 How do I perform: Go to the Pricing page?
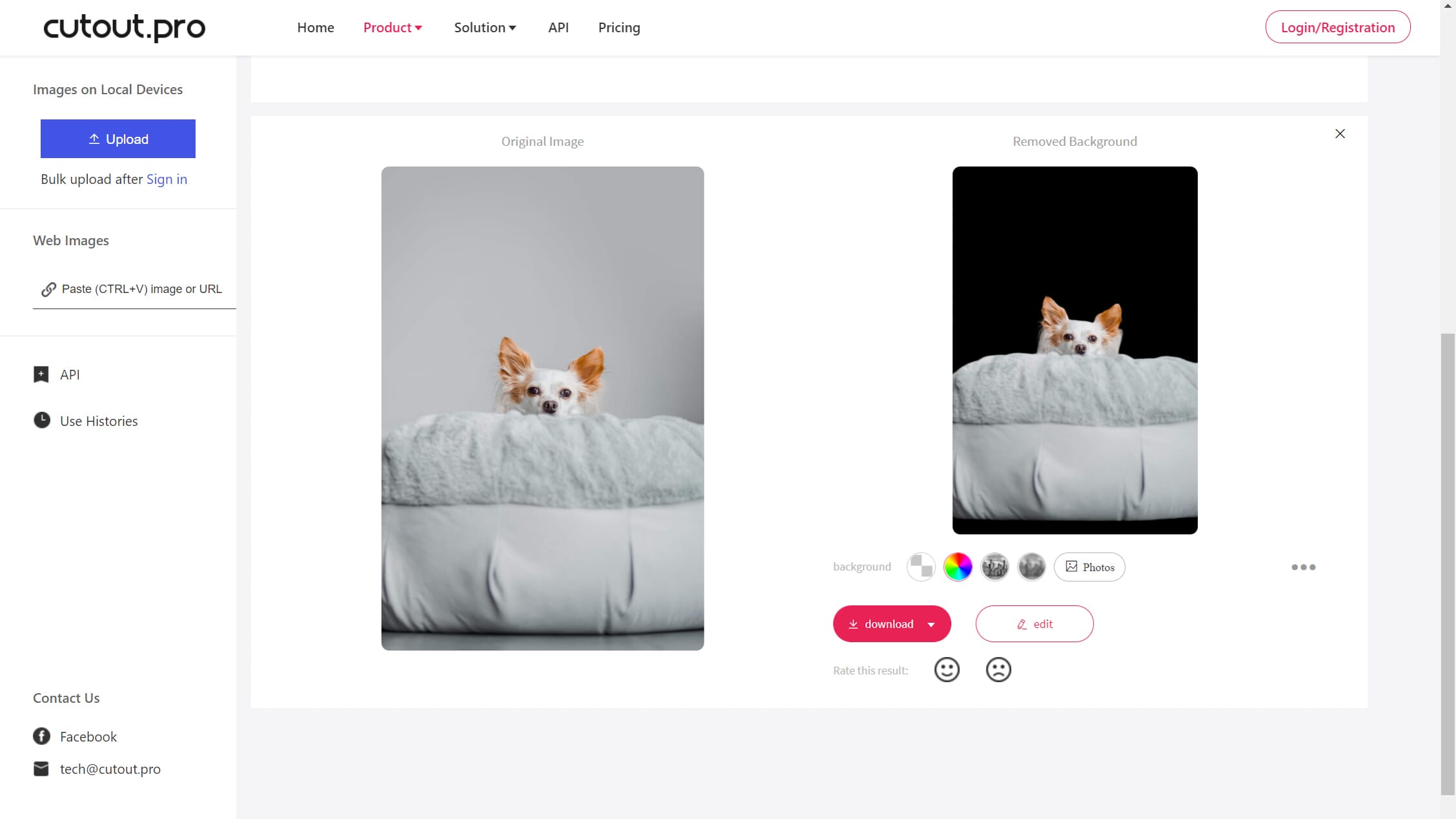tap(619, 27)
